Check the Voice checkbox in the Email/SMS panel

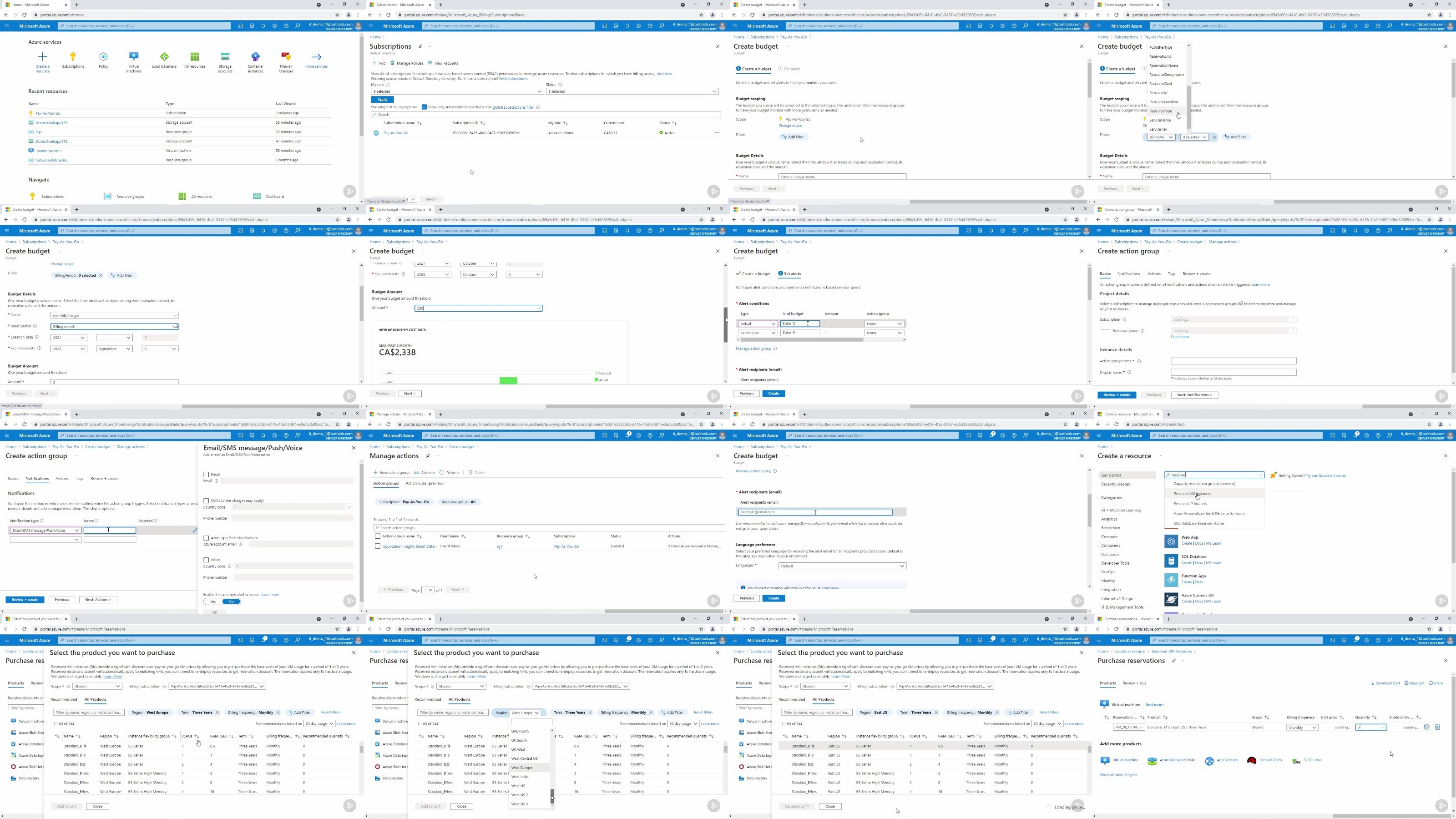coord(206,560)
